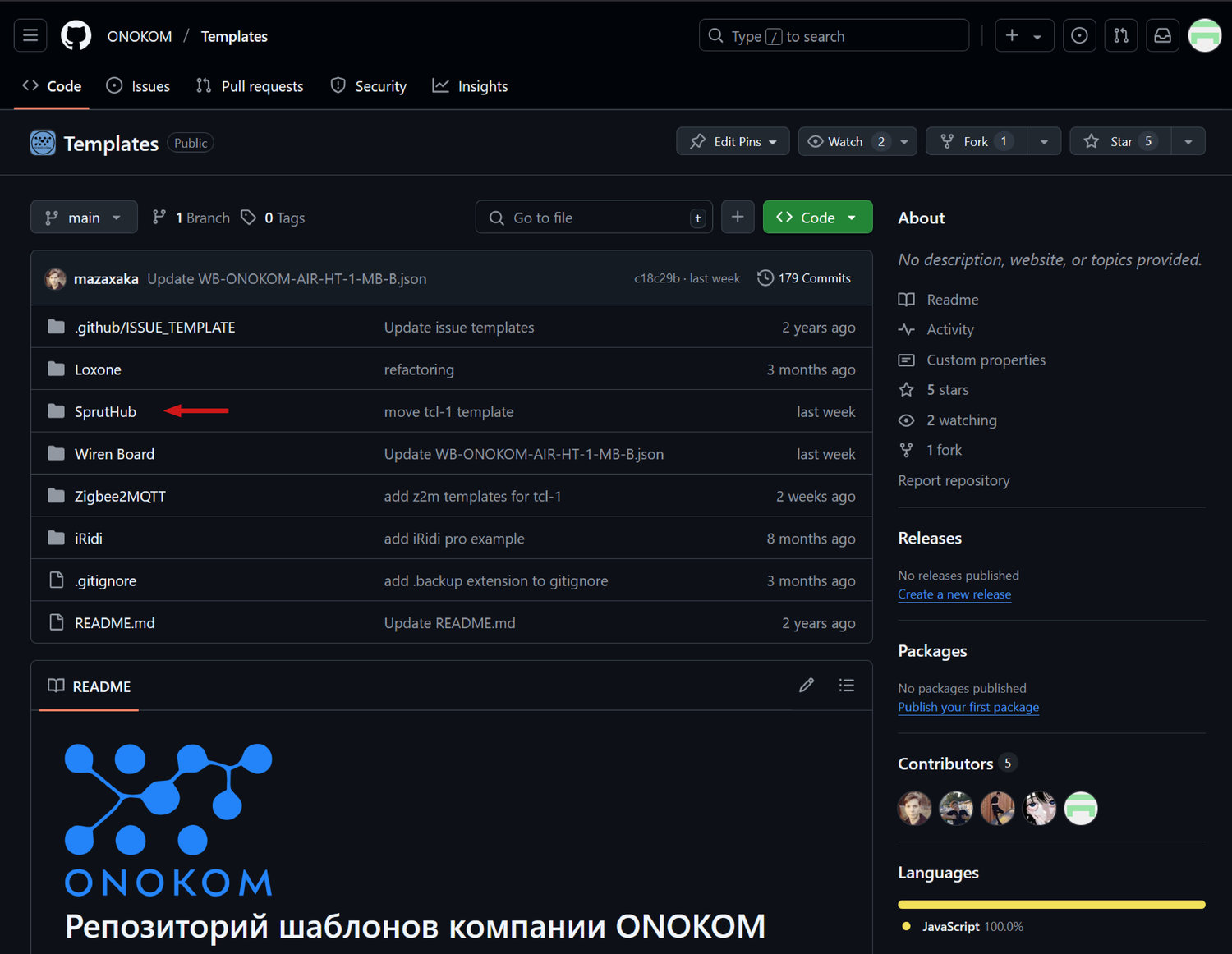
Task: View the 2 watching link
Action: (948, 420)
